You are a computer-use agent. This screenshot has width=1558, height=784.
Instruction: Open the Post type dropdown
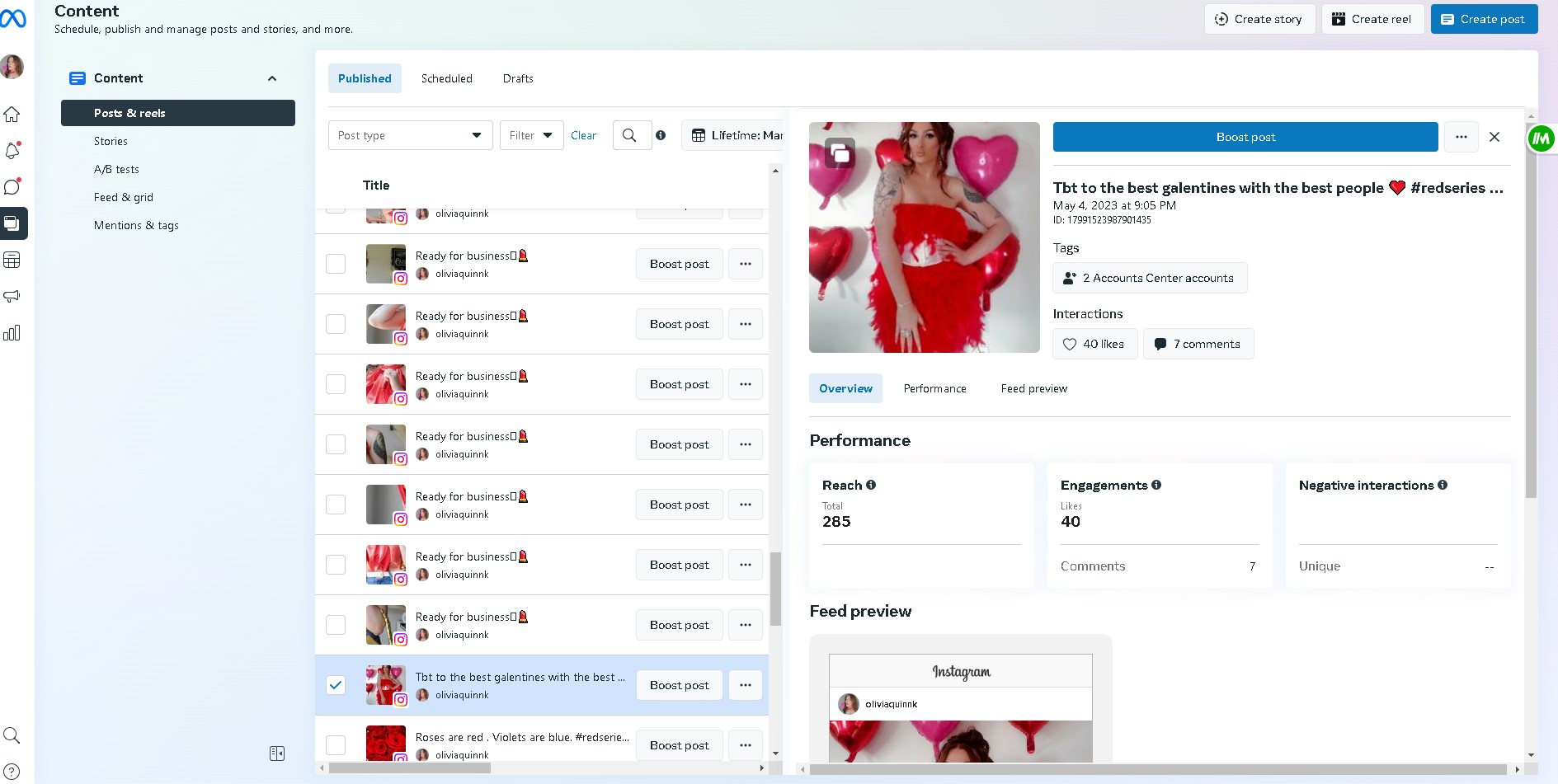click(x=410, y=135)
